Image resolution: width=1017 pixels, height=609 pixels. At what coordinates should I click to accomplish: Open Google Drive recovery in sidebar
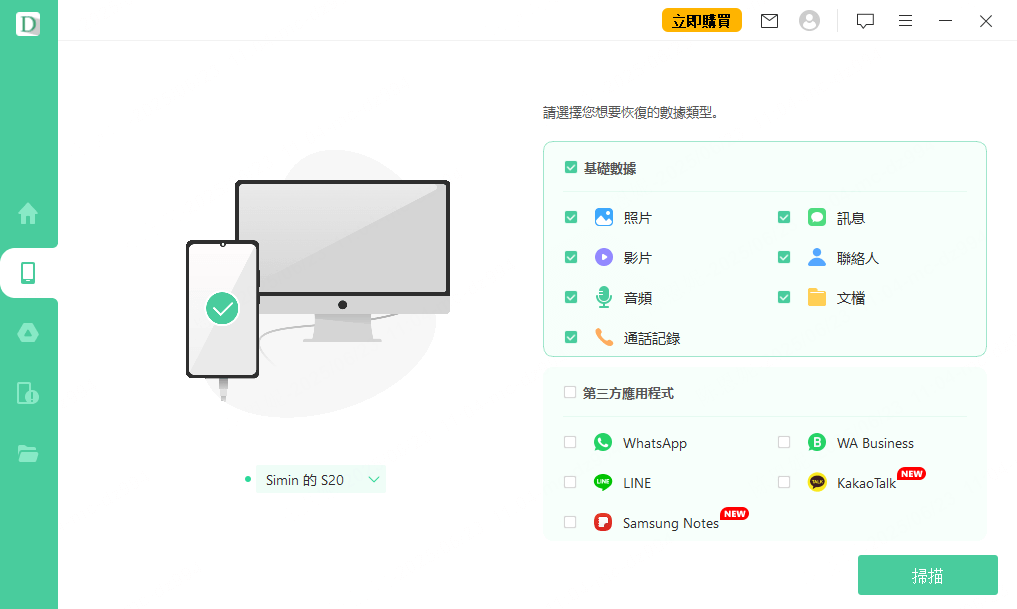[x=28, y=333]
